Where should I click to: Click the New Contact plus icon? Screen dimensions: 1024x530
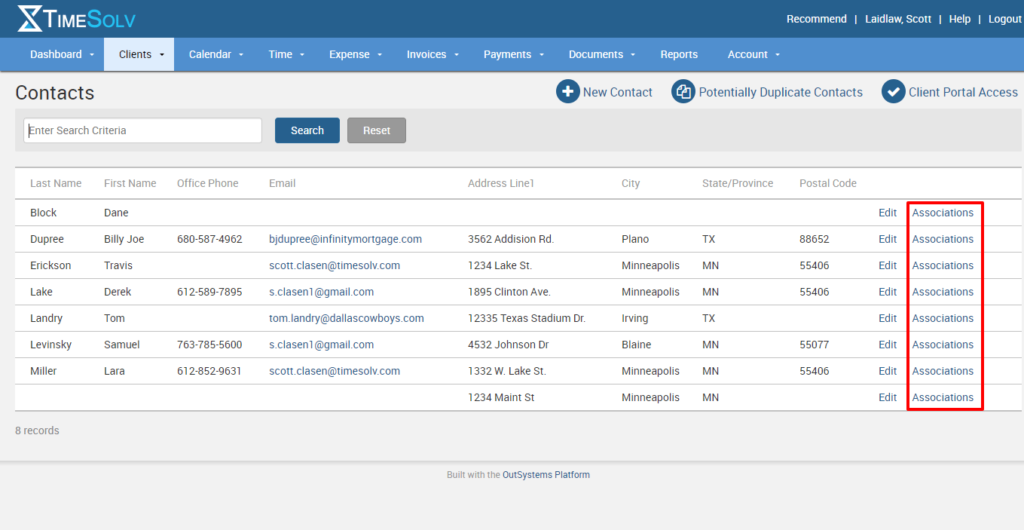click(x=568, y=92)
